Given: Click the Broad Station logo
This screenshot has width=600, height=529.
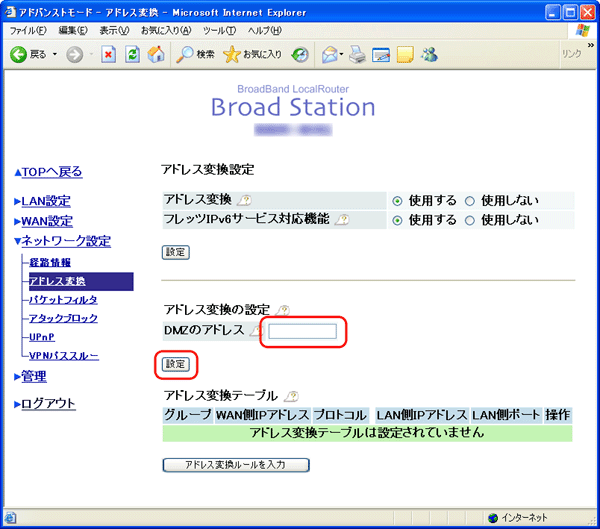Looking at the screenshot, I should (293, 107).
